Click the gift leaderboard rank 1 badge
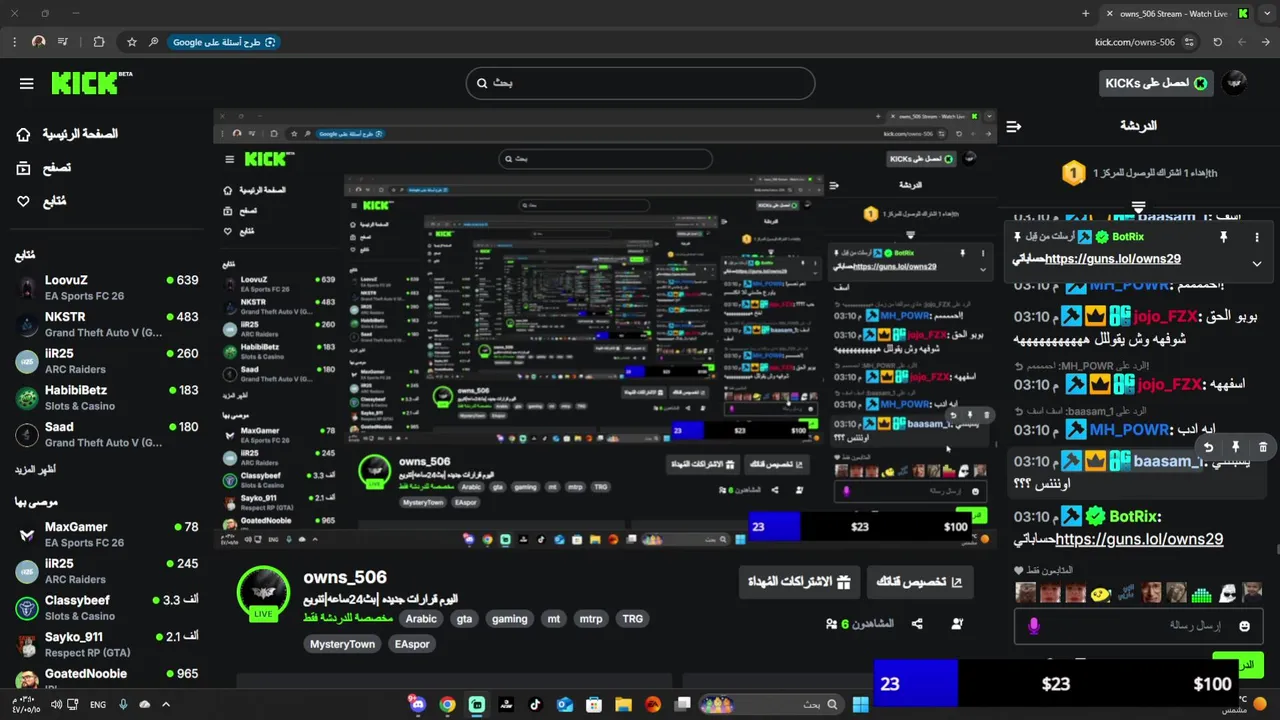Screen dimensions: 1280x720 coord(1073,173)
